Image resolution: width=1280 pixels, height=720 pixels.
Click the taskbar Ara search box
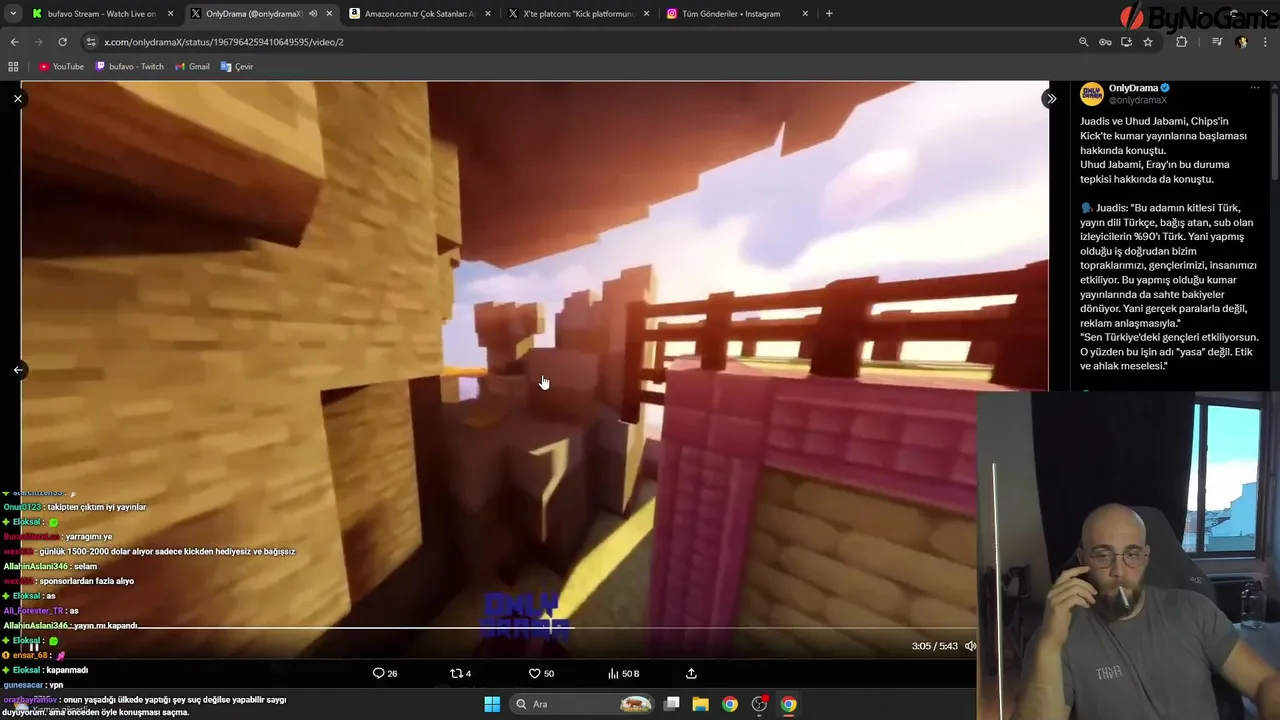(582, 704)
